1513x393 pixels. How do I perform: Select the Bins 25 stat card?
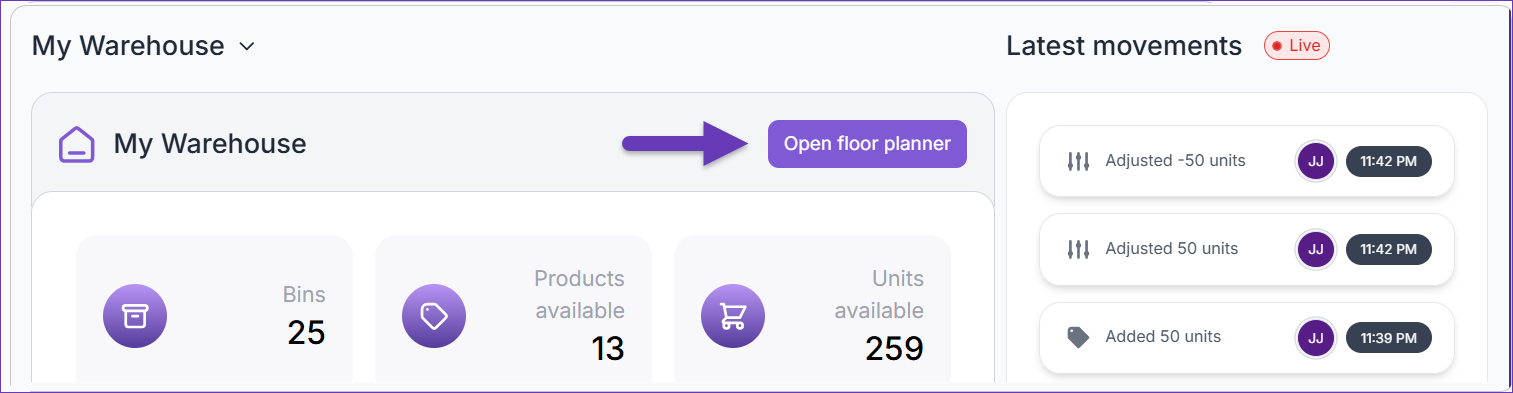[x=214, y=309]
